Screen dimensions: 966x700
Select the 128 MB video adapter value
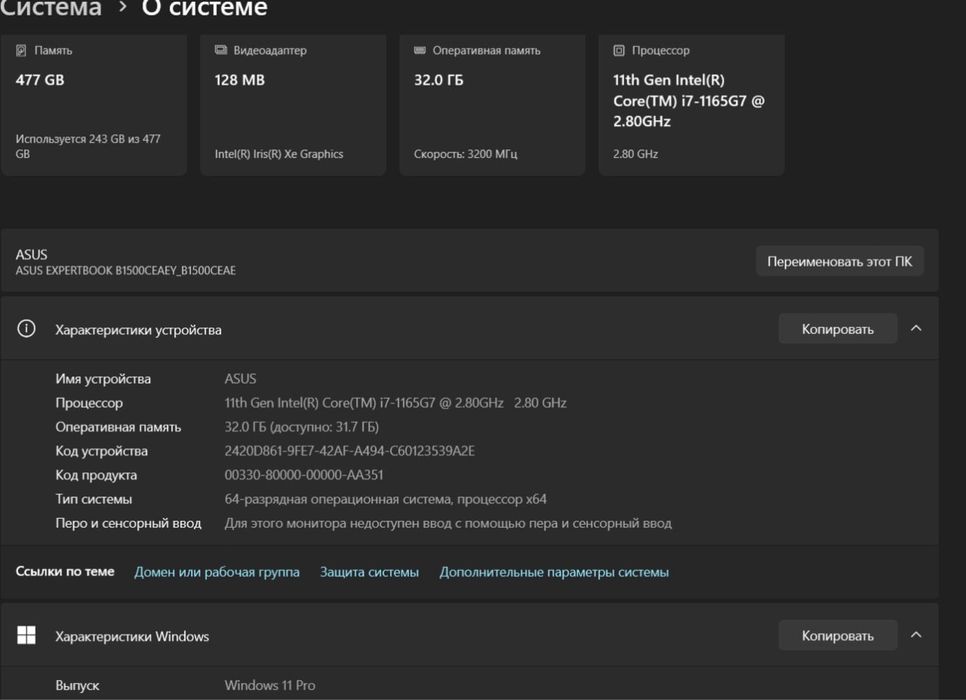[240, 80]
